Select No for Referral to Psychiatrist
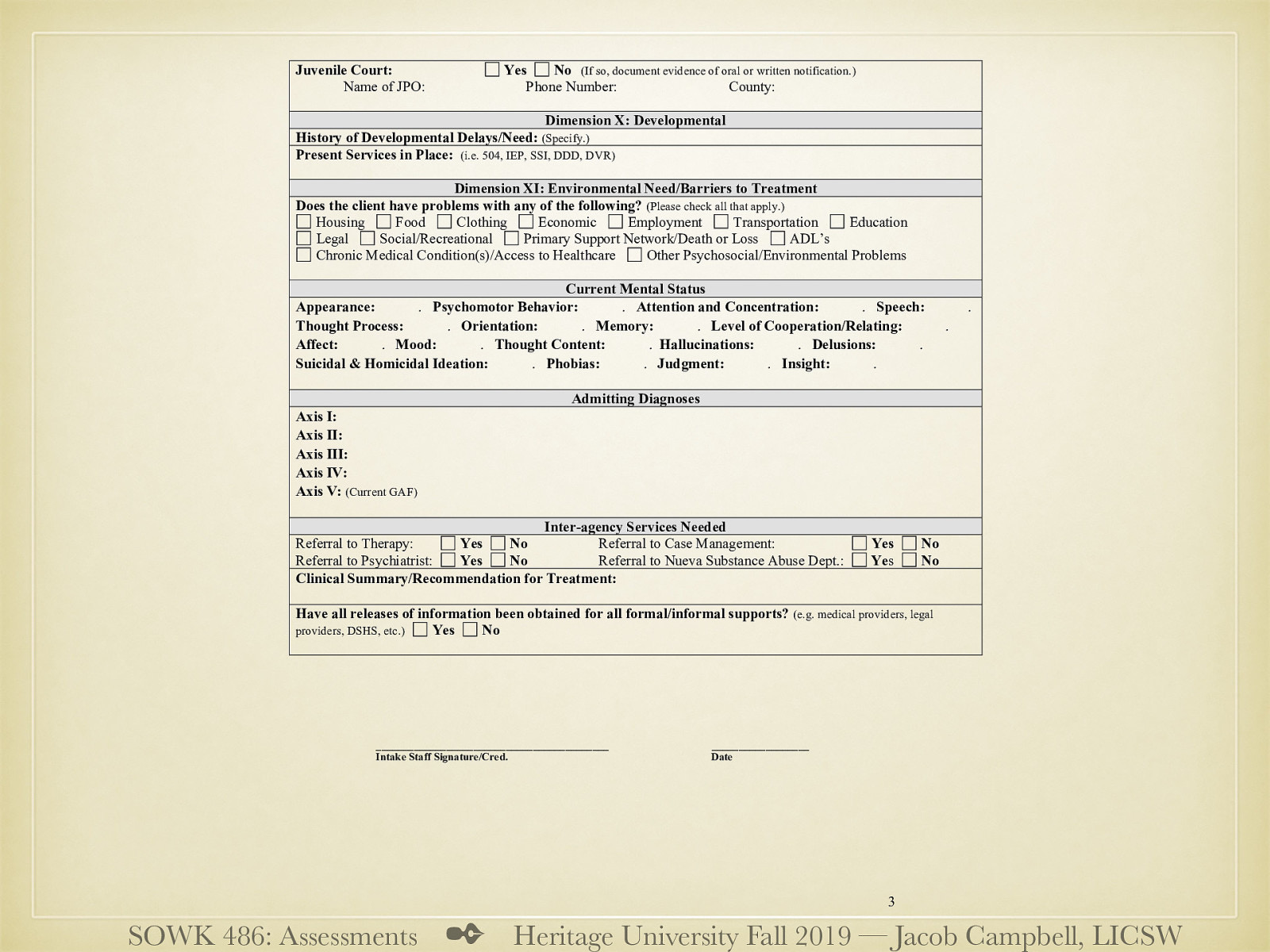 498,560
